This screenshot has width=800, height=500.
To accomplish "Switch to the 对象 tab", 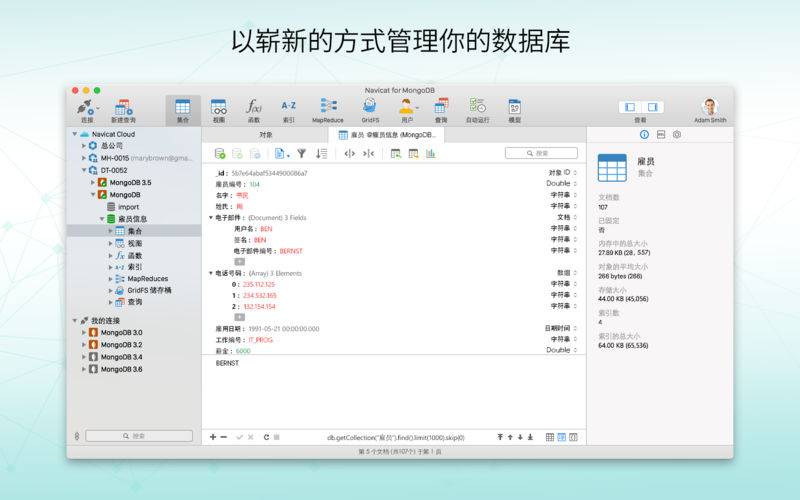I will 265,135.
